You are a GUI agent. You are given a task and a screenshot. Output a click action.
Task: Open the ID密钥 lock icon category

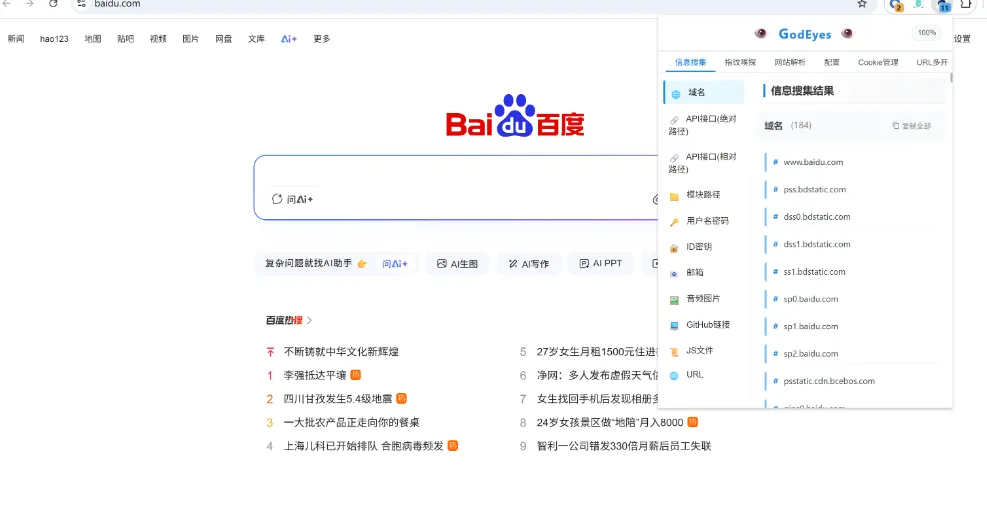pyautogui.click(x=674, y=248)
